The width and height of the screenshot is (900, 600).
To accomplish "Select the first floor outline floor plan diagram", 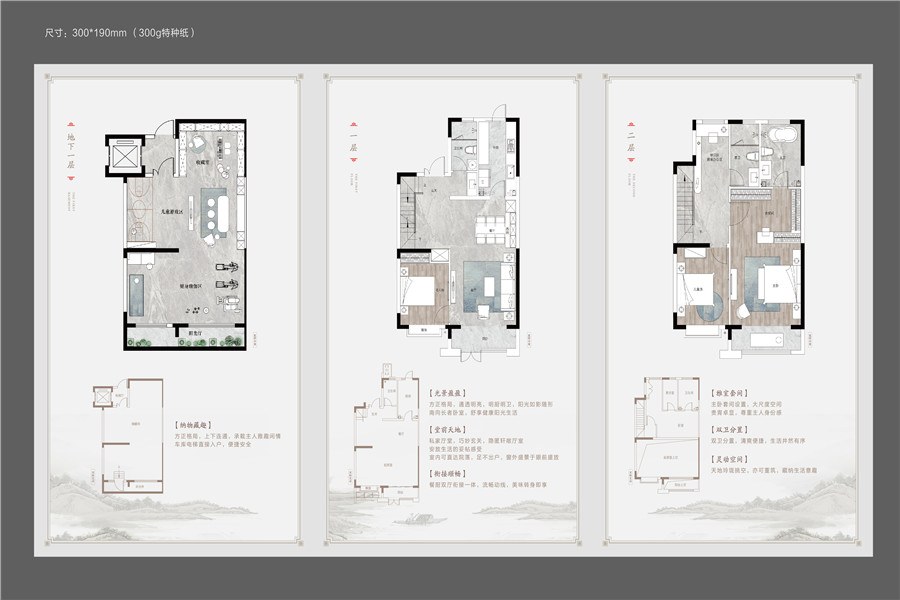I will click(387, 433).
